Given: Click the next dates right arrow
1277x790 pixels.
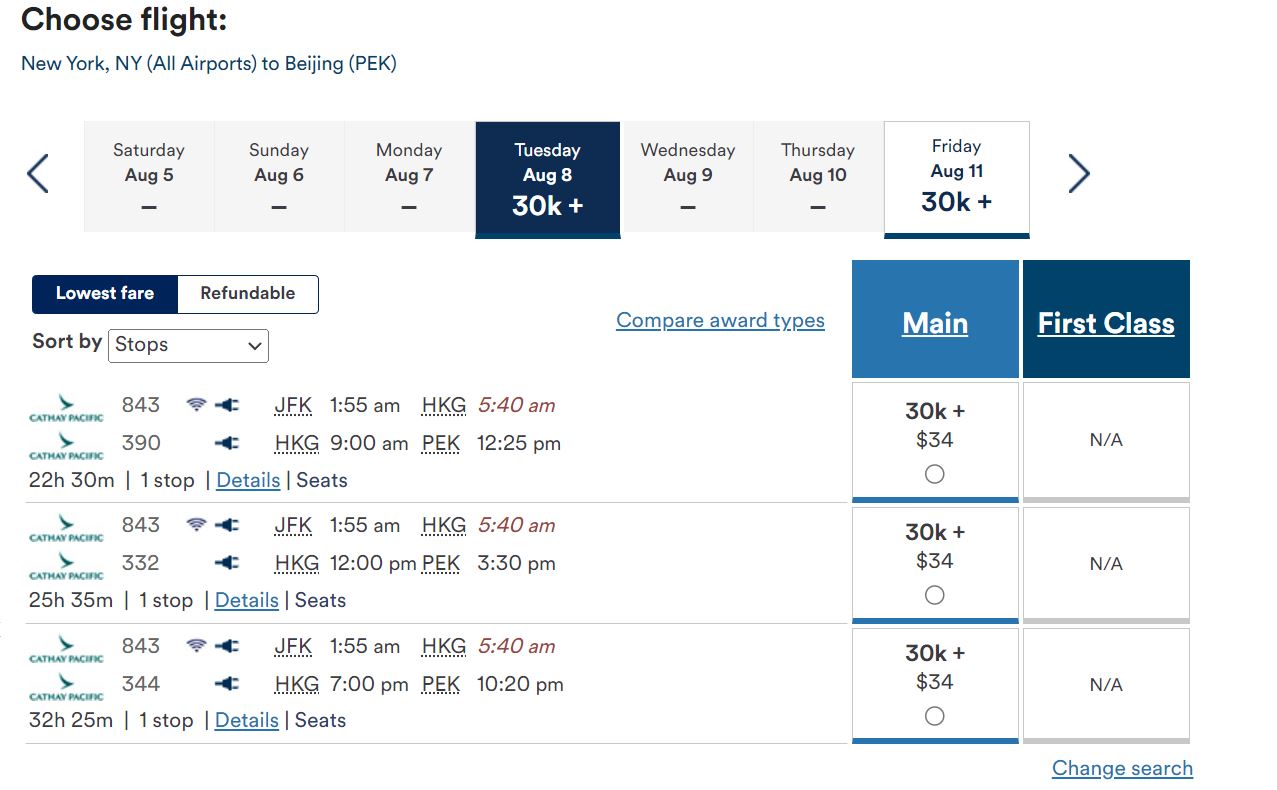Looking at the screenshot, I should coord(1078,174).
